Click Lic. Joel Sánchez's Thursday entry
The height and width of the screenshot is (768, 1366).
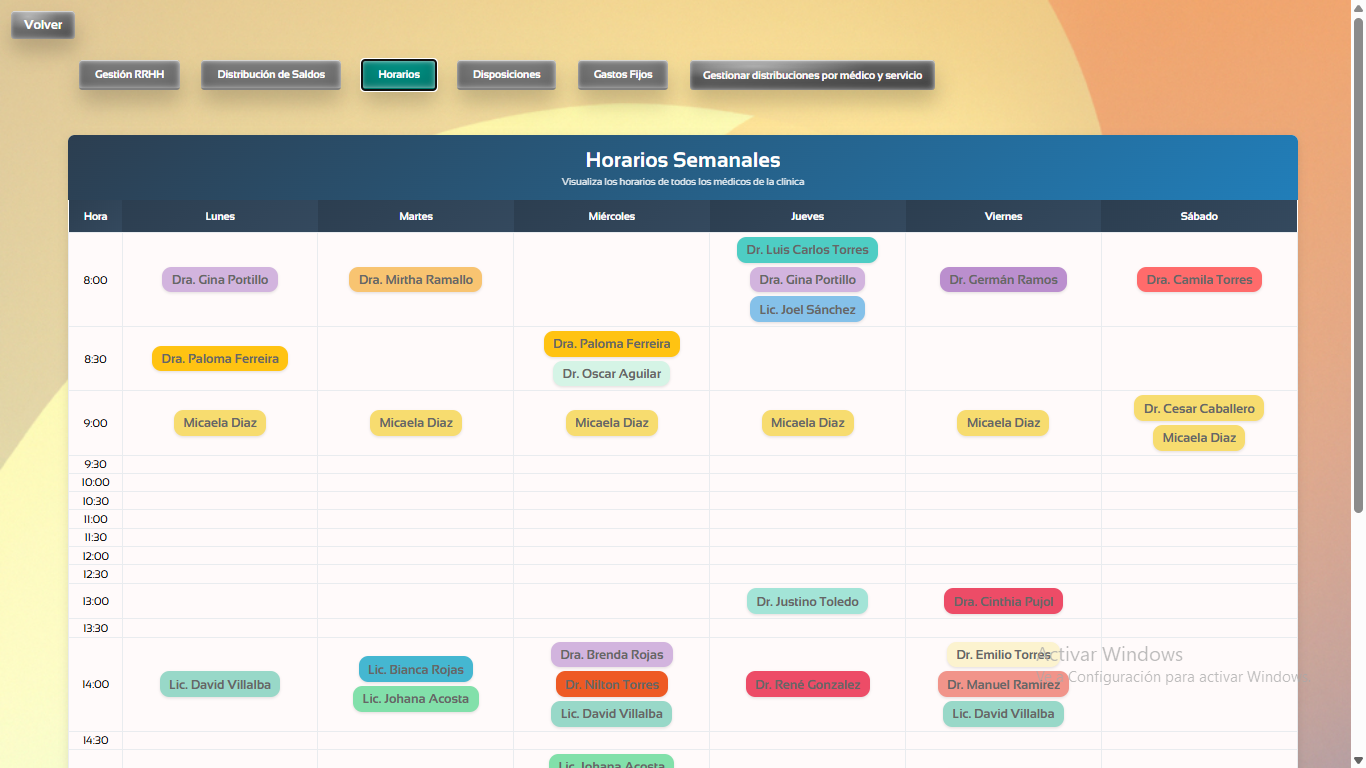click(807, 309)
